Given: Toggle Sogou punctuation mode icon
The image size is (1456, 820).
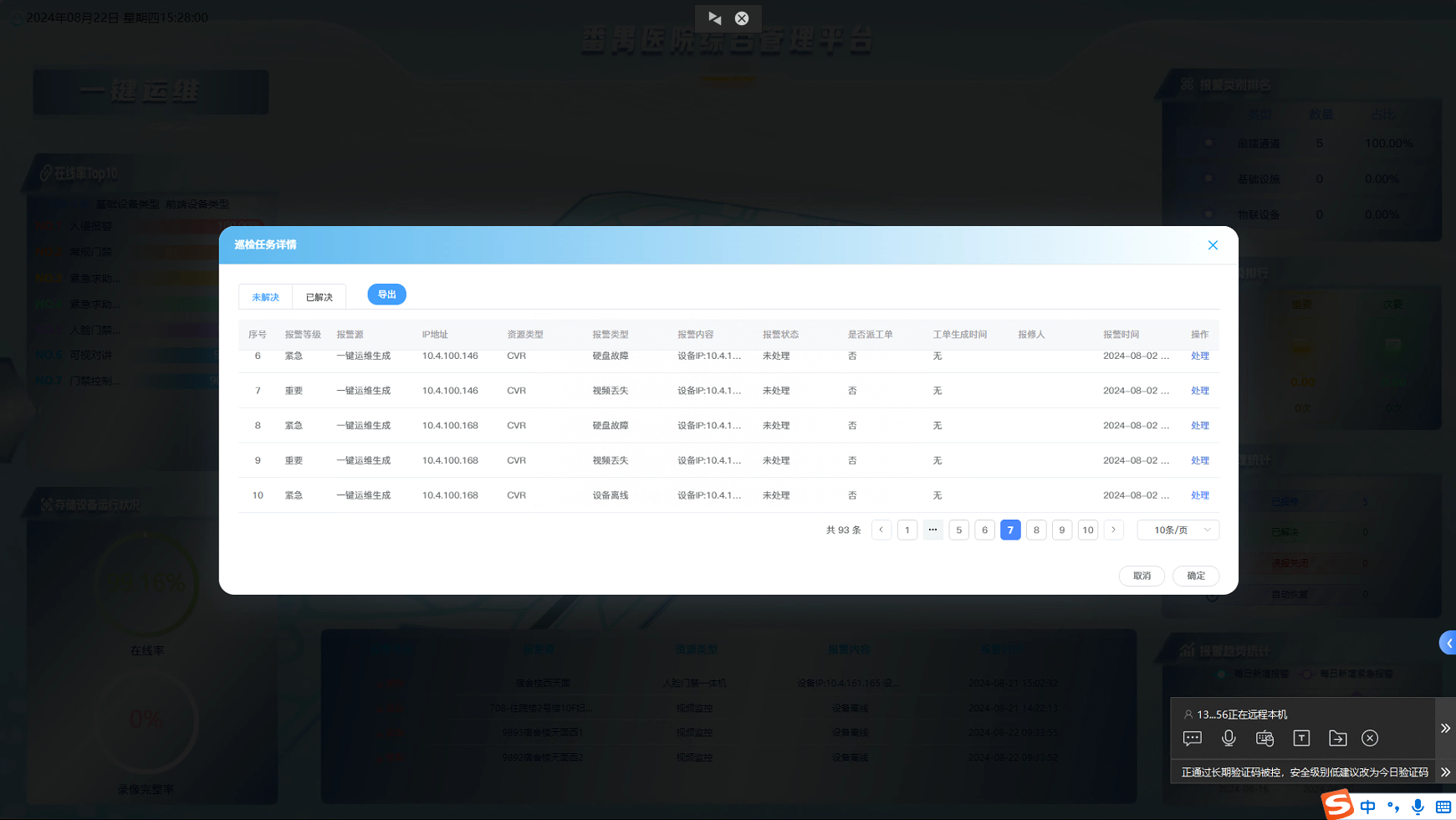Looking at the screenshot, I should (1393, 807).
